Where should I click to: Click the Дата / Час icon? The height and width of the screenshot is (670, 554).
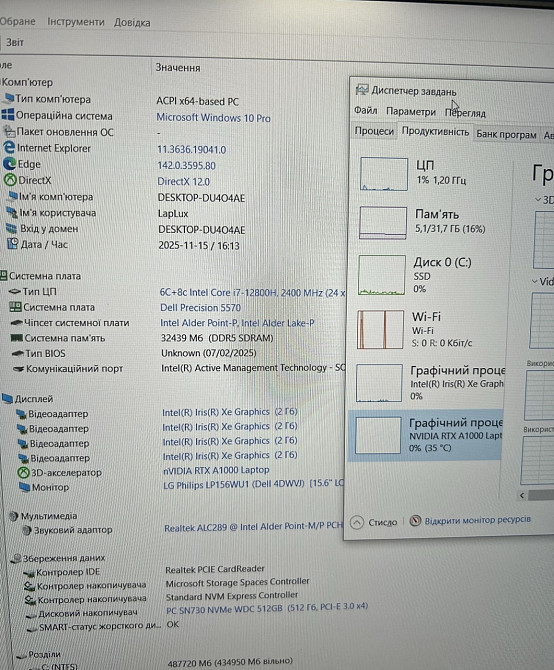(x=13, y=244)
